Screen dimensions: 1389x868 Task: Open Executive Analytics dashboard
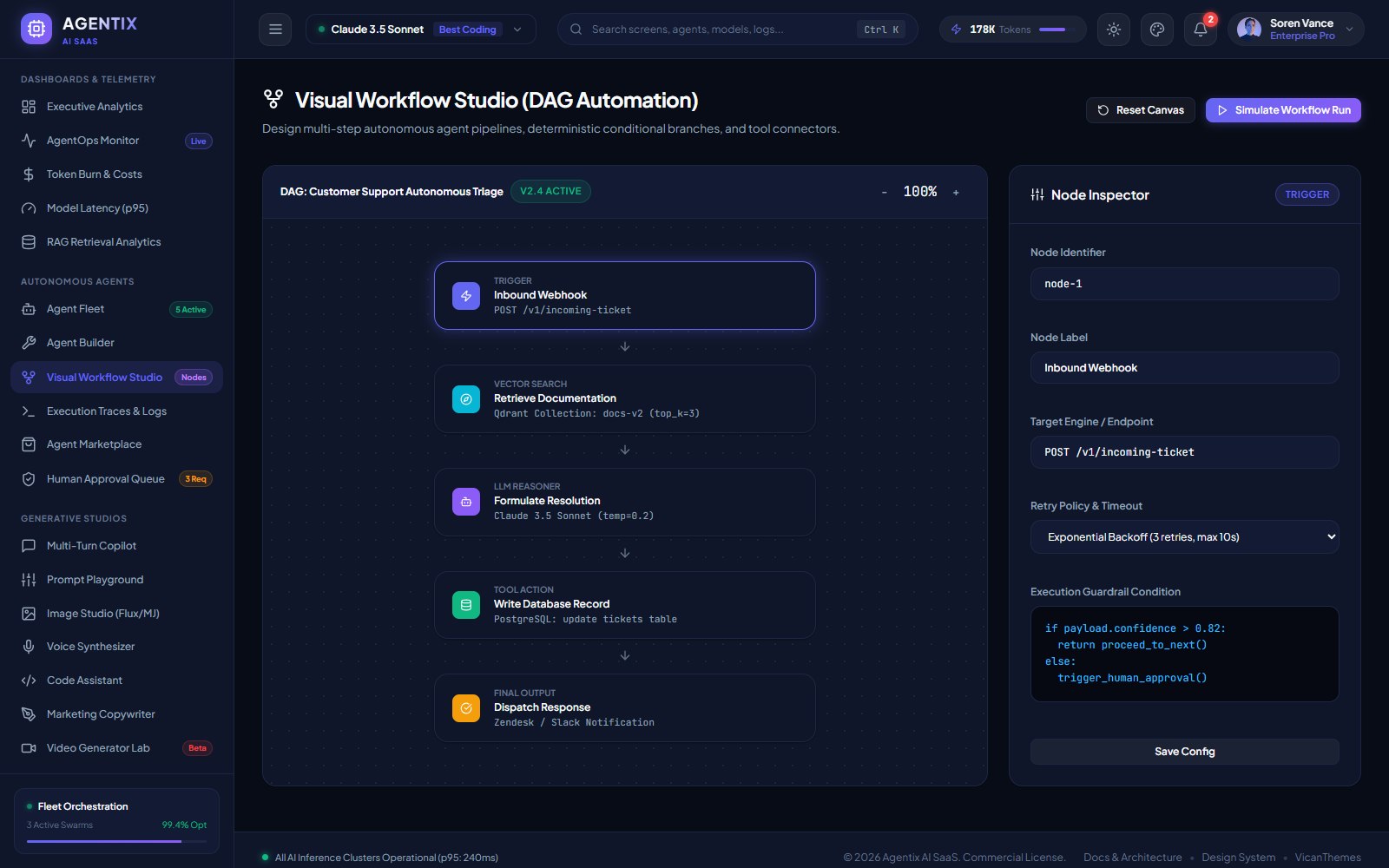click(116, 107)
